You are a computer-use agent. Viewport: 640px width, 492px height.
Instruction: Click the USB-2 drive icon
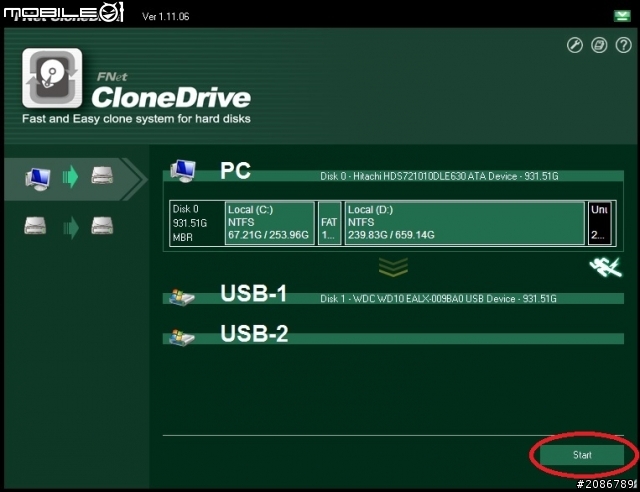[182, 337]
